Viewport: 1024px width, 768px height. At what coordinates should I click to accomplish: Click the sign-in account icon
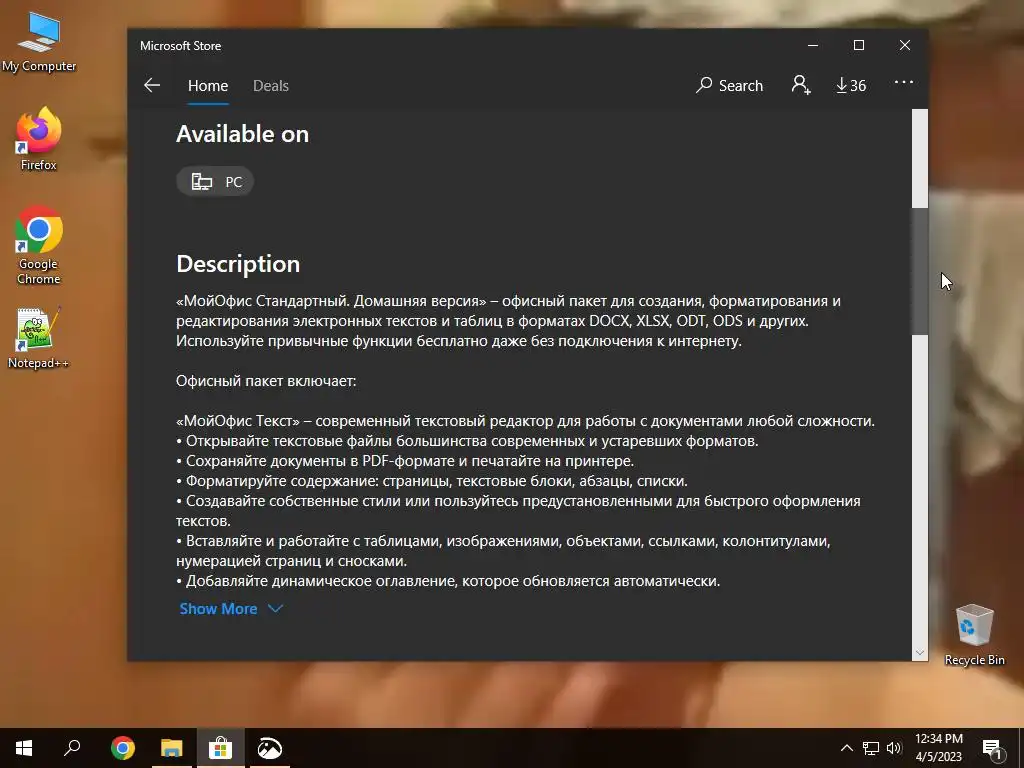click(801, 85)
